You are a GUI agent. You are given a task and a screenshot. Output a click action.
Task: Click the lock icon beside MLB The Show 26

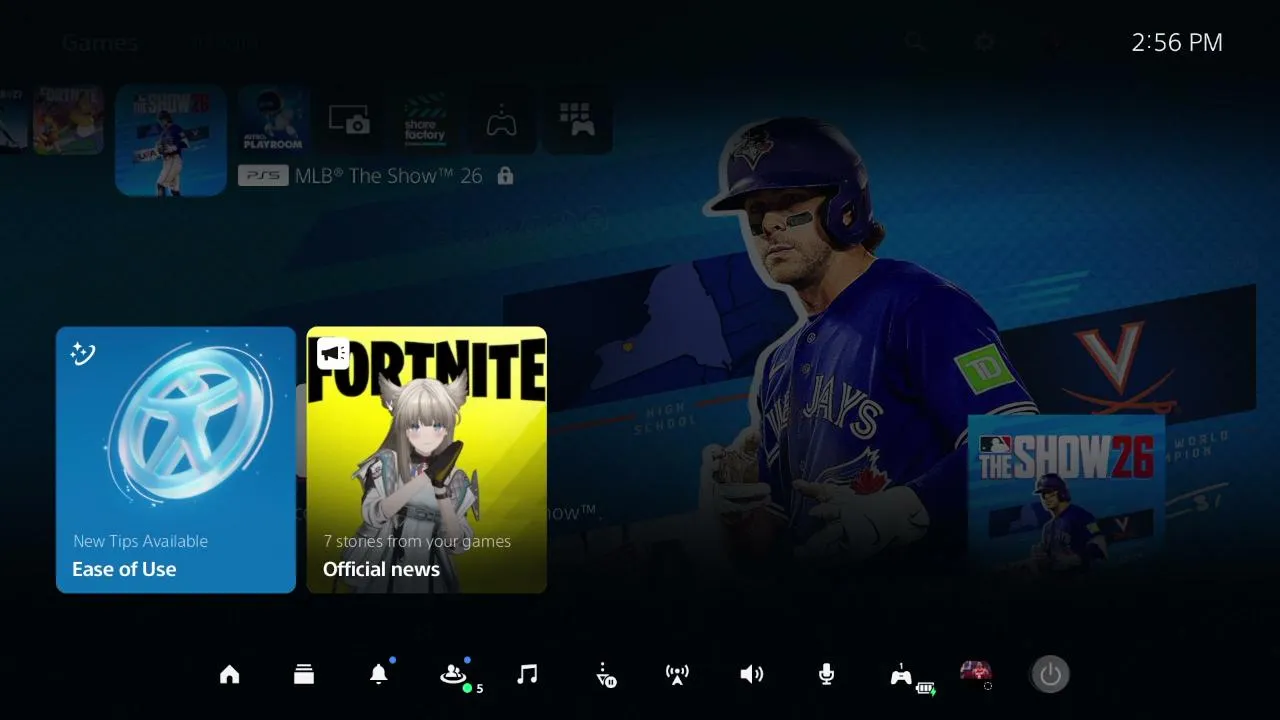point(505,176)
